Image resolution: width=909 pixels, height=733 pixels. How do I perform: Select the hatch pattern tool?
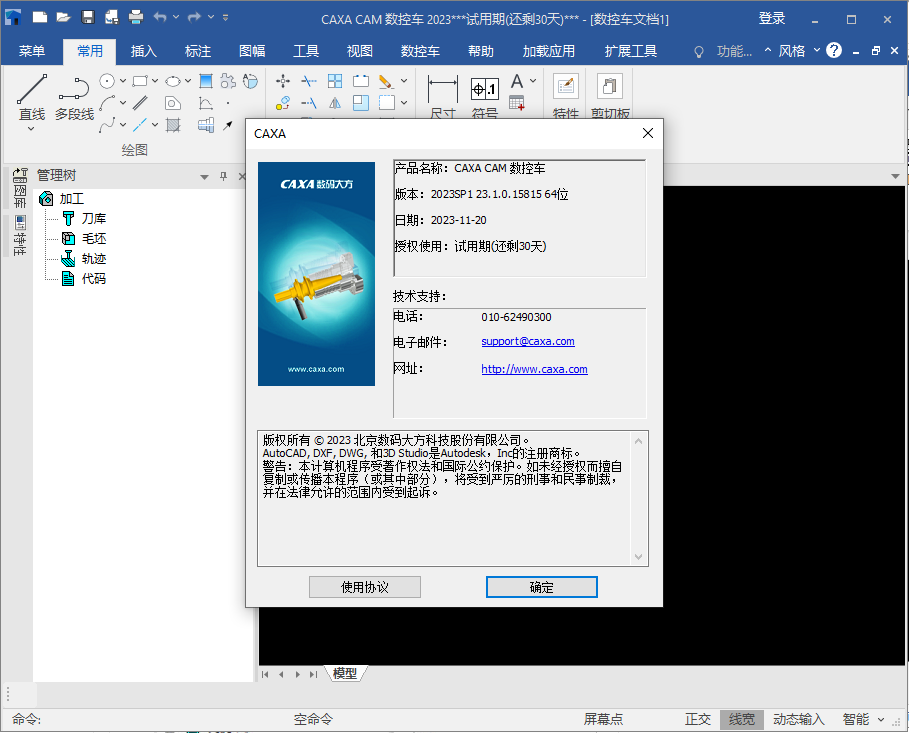coord(173,125)
